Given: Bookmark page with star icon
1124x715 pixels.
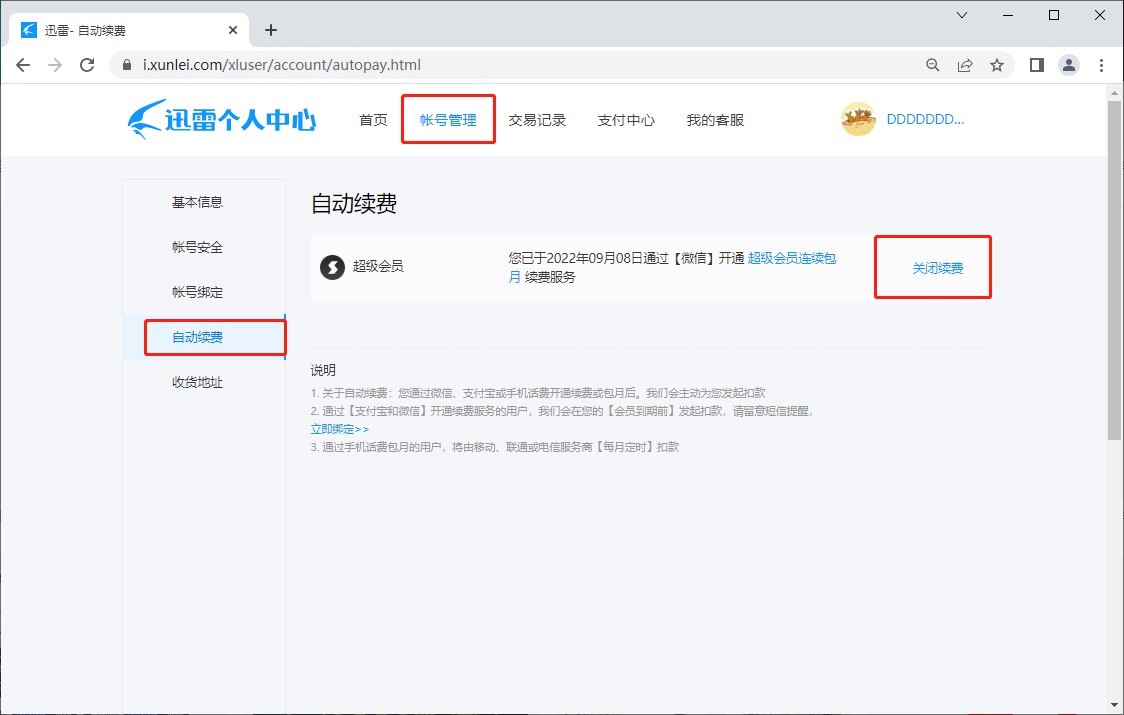Looking at the screenshot, I should (x=997, y=65).
